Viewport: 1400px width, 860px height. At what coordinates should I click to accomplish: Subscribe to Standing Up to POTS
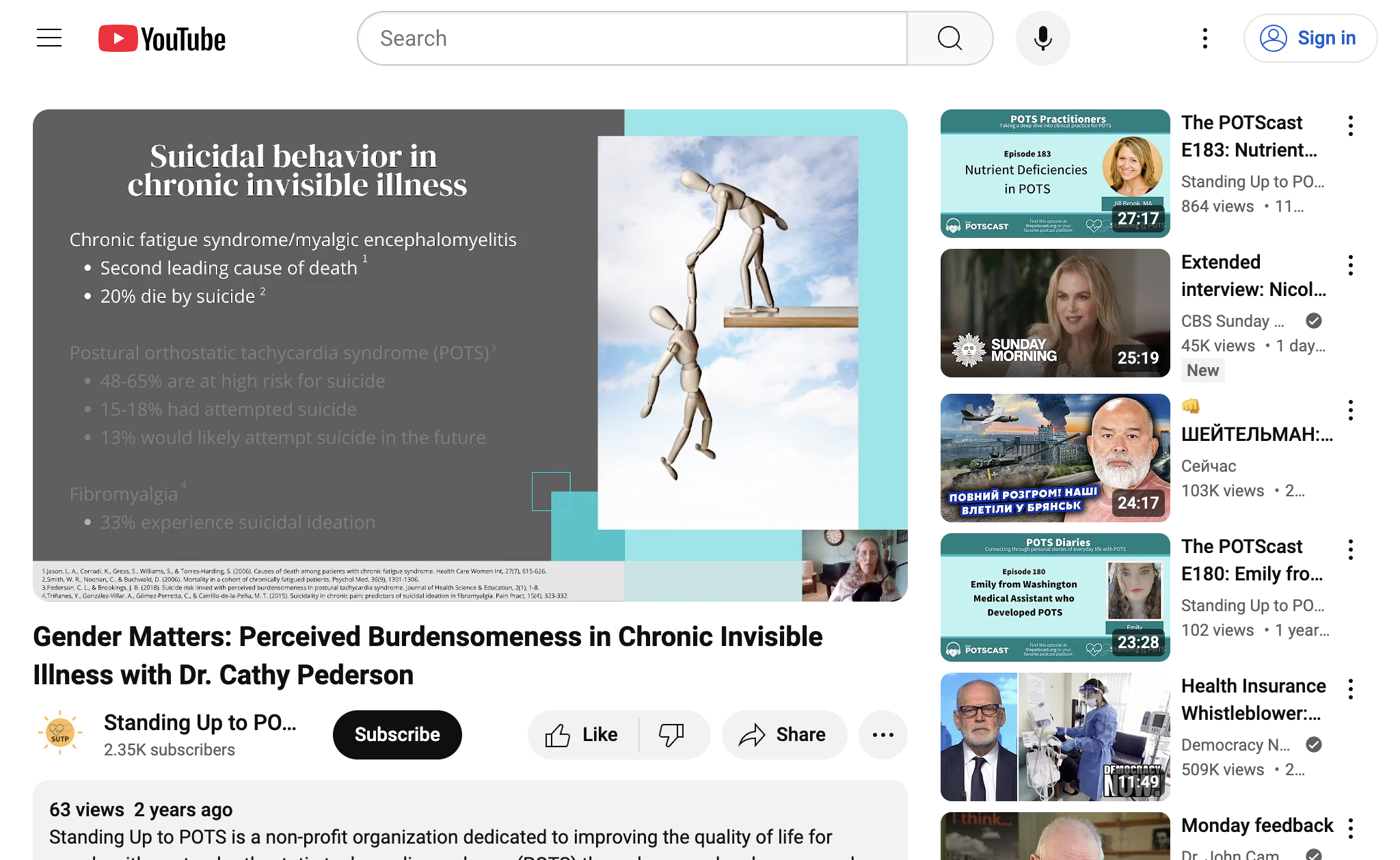tap(397, 734)
